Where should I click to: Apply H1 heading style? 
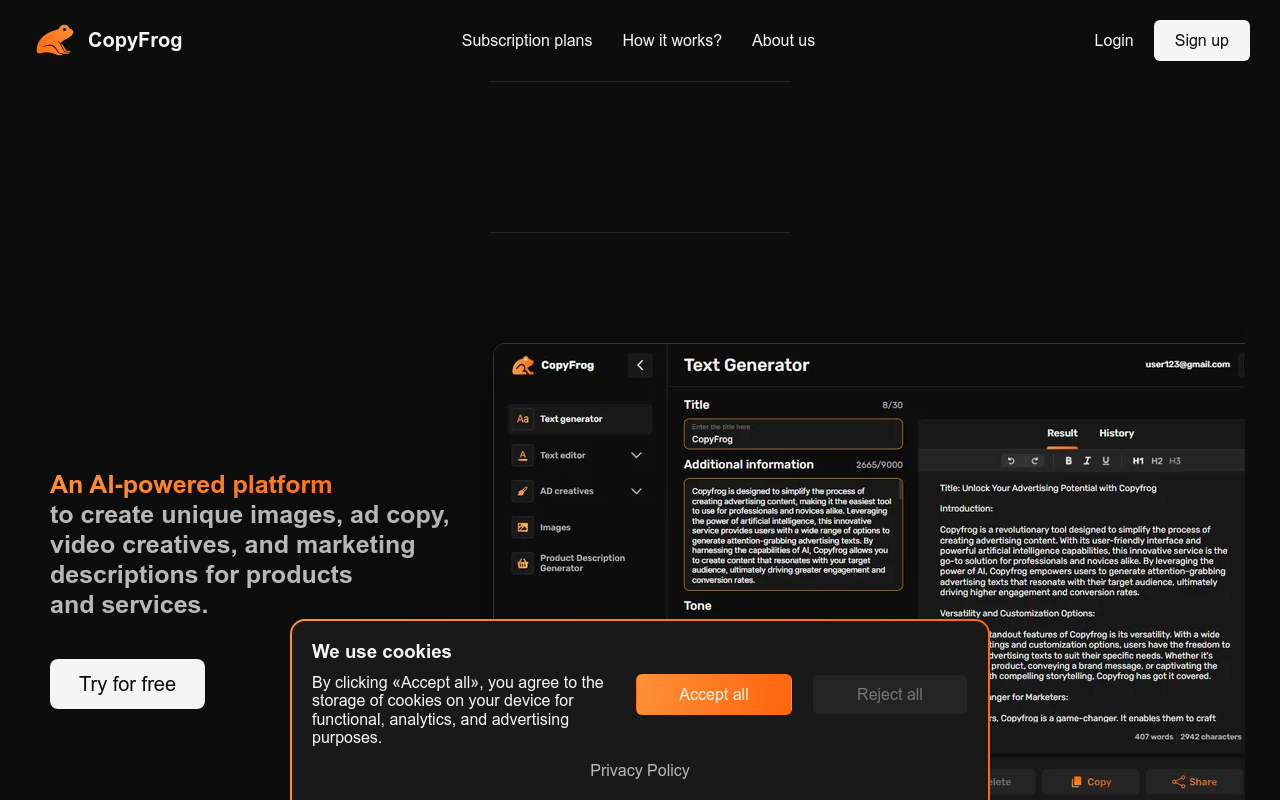point(1138,461)
